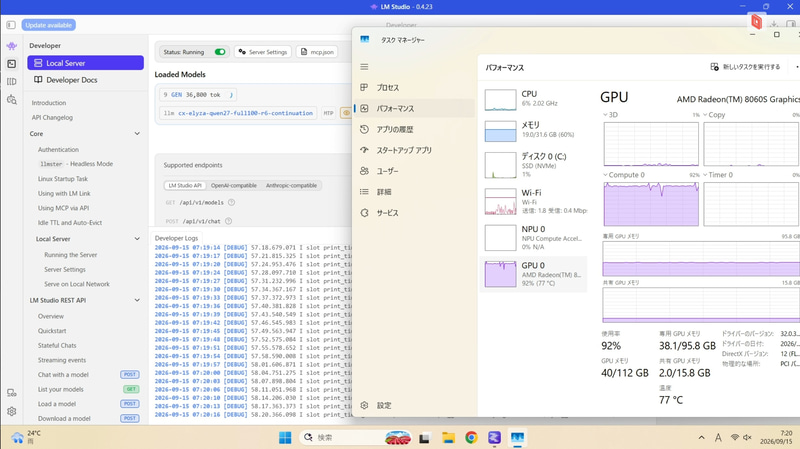Open Quickstart docs link

52,331
